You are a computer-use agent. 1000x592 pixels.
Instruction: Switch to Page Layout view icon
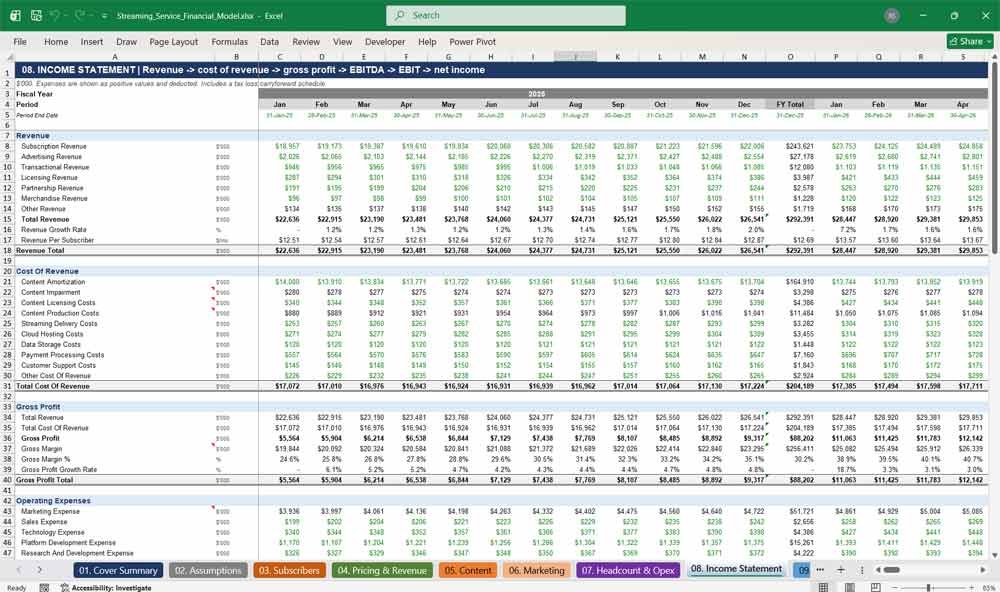[849, 588]
